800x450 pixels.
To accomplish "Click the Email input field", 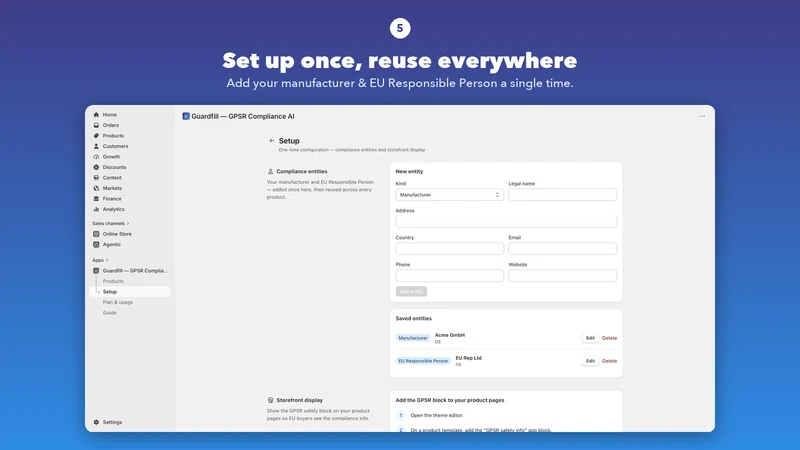I will pyautogui.click(x=562, y=248).
